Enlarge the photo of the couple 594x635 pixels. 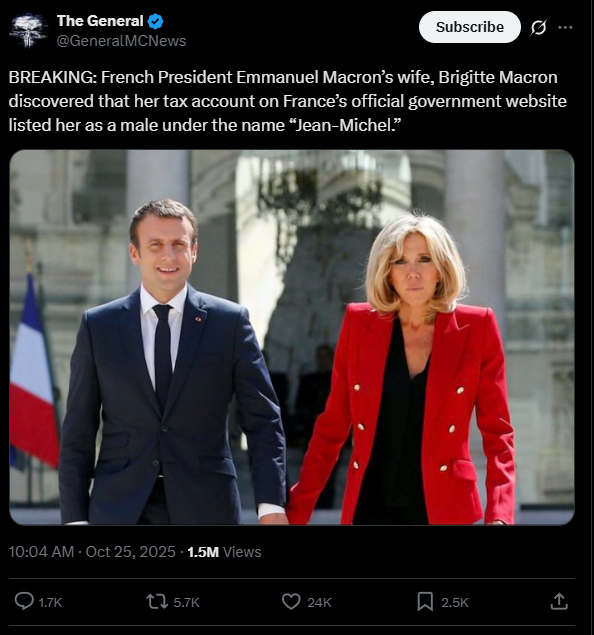click(x=292, y=337)
